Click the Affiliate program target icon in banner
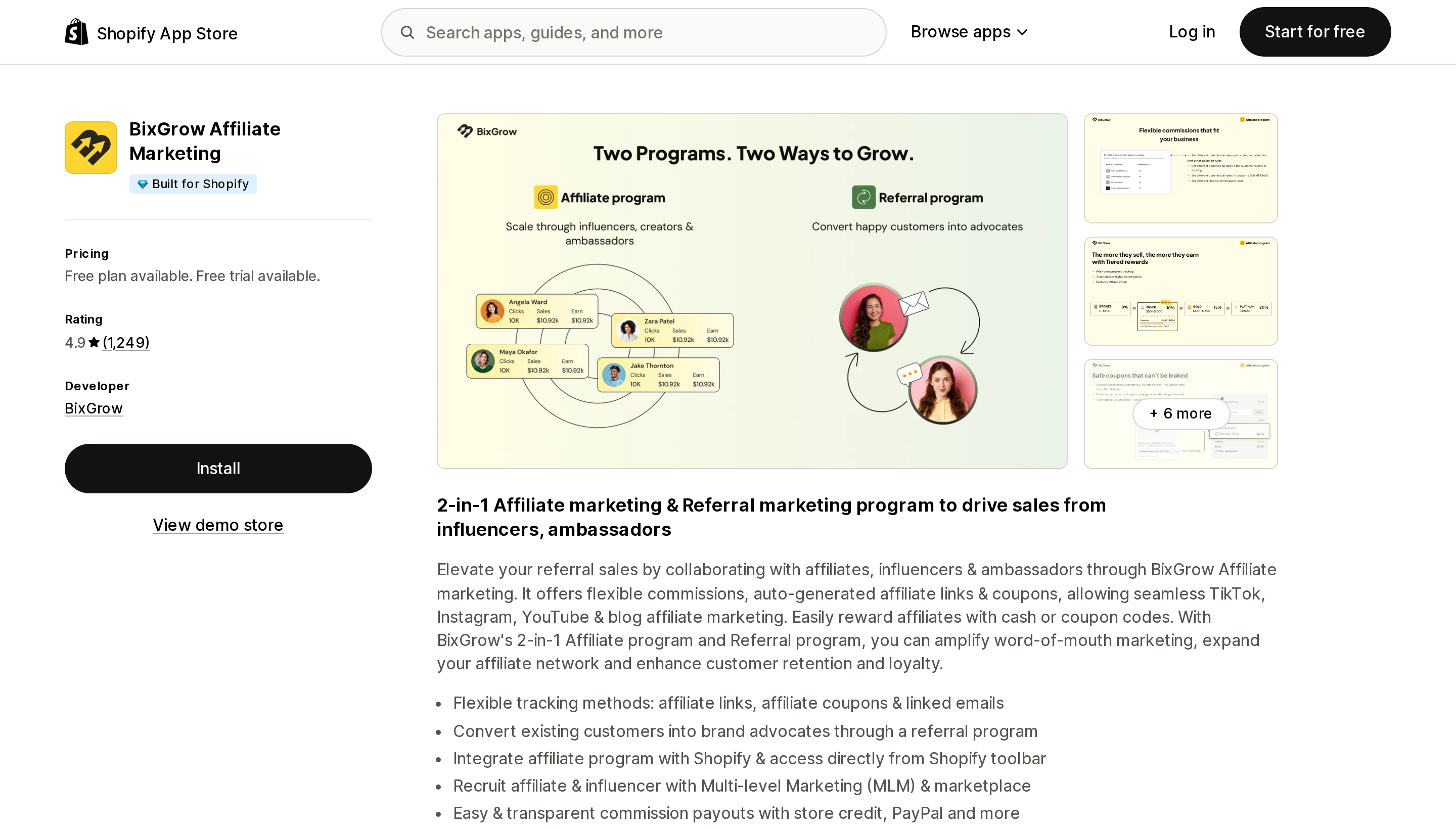 pyautogui.click(x=545, y=198)
